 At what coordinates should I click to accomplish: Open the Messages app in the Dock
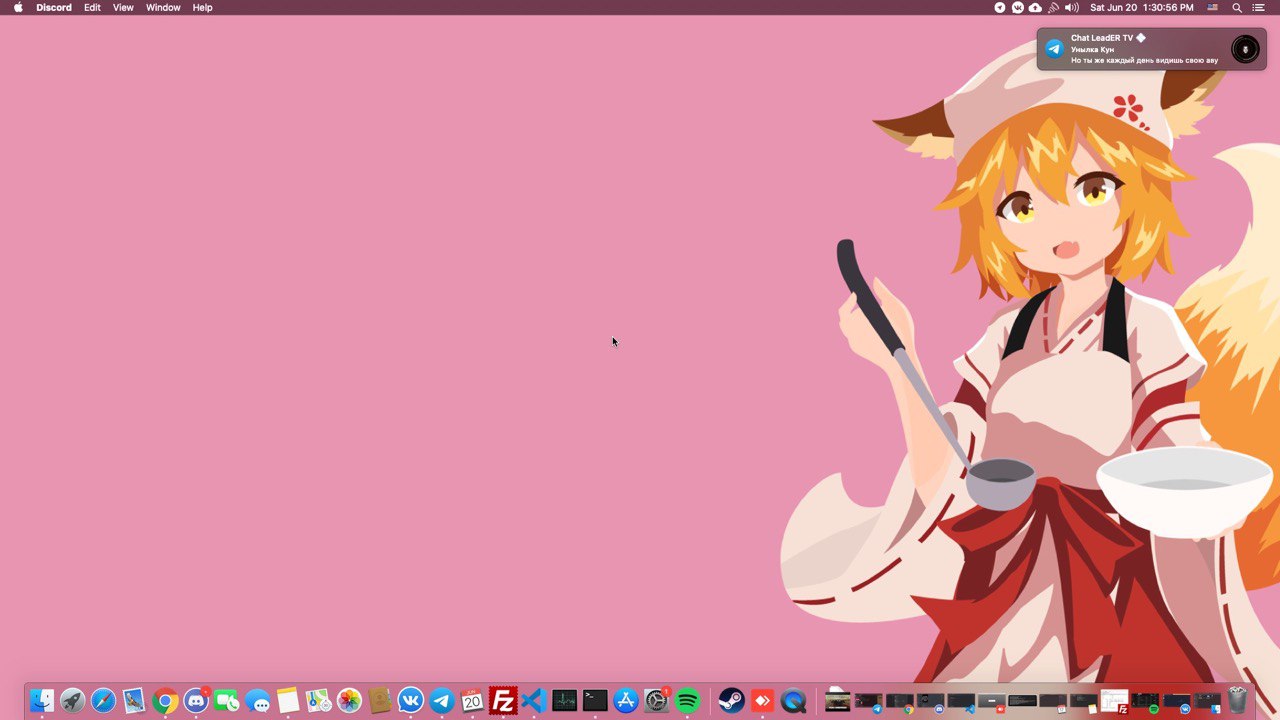coord(257,701)
